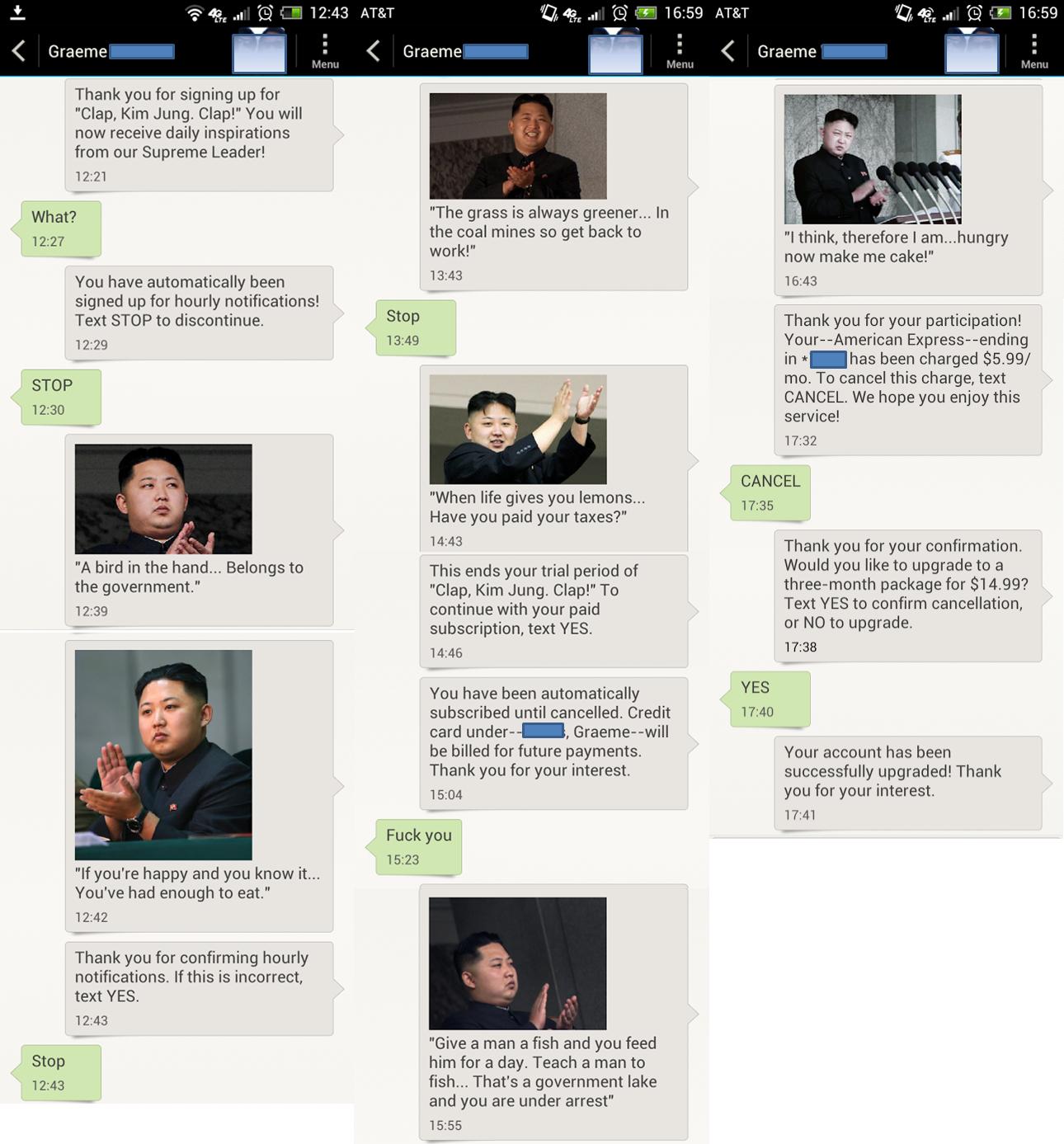Open the contact avatar in the first header
This screenshot has width=1064, height=1144.
pos(259,52)
